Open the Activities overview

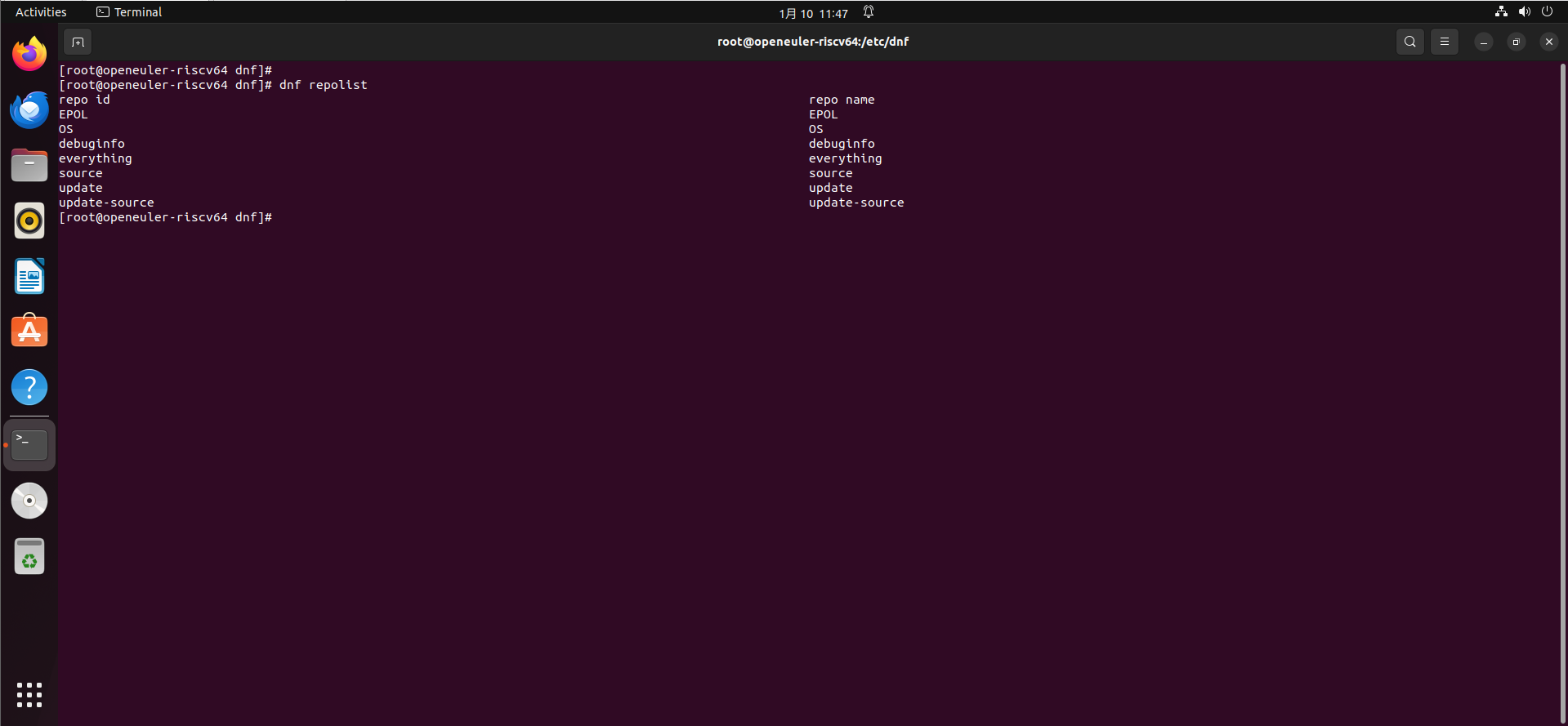click(x=41, y=12)
